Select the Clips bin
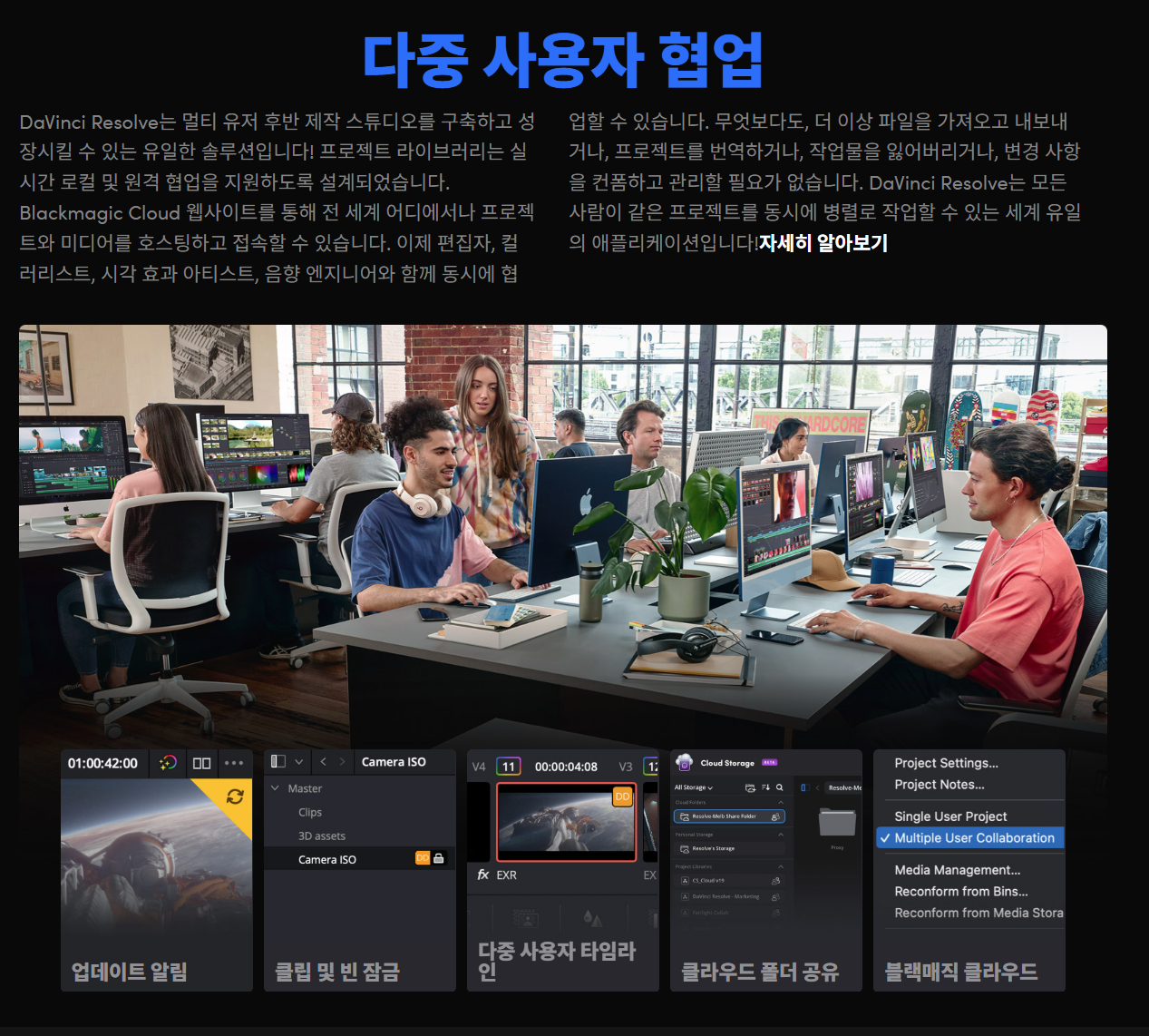Viewport: 1149px width, 1036px height. coord(310,812)
